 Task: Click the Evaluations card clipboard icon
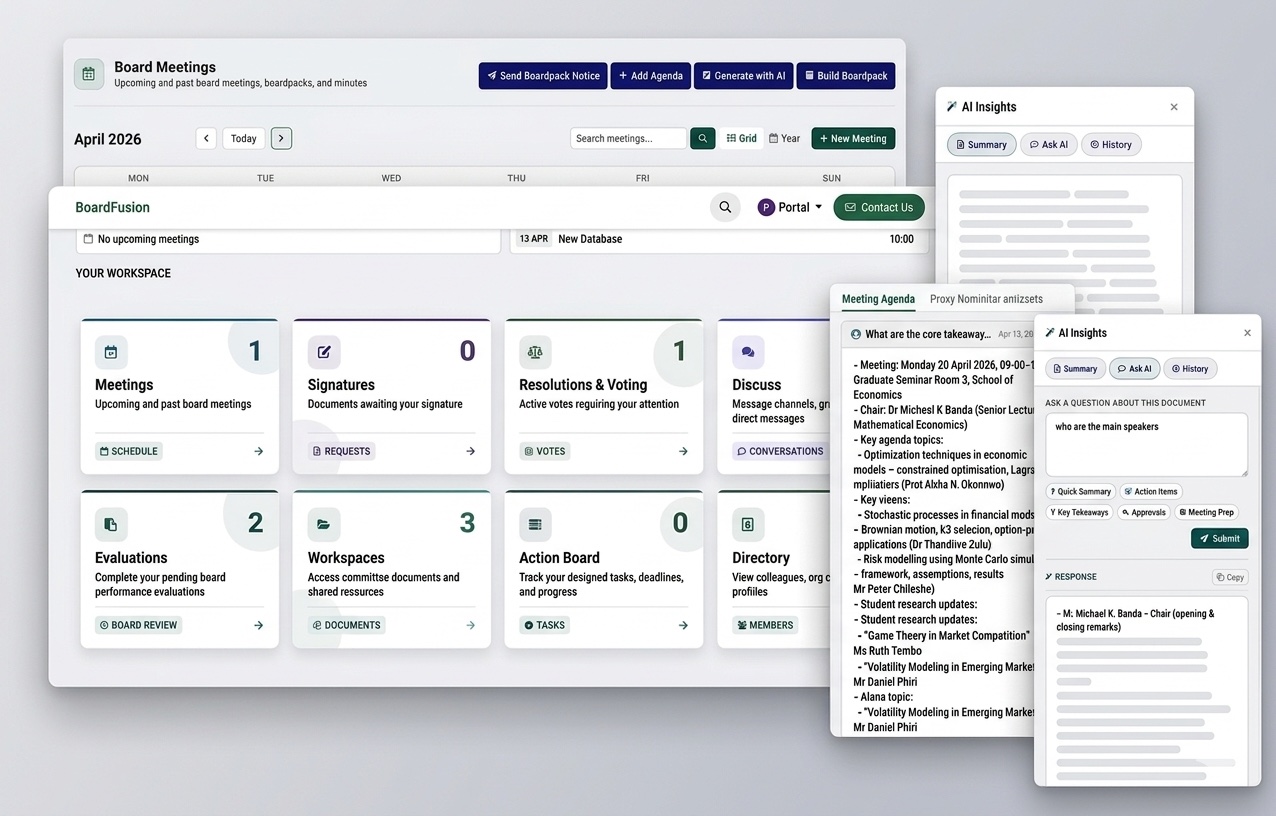(111, 524)
